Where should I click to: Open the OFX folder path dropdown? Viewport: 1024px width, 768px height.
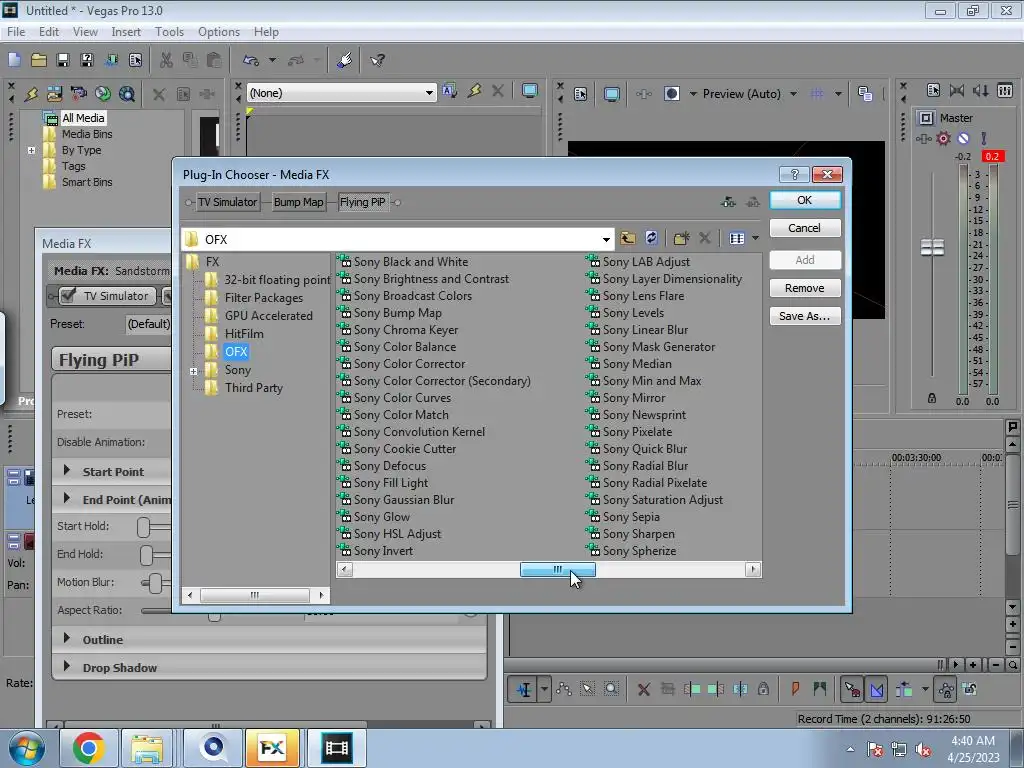[606, 240]
